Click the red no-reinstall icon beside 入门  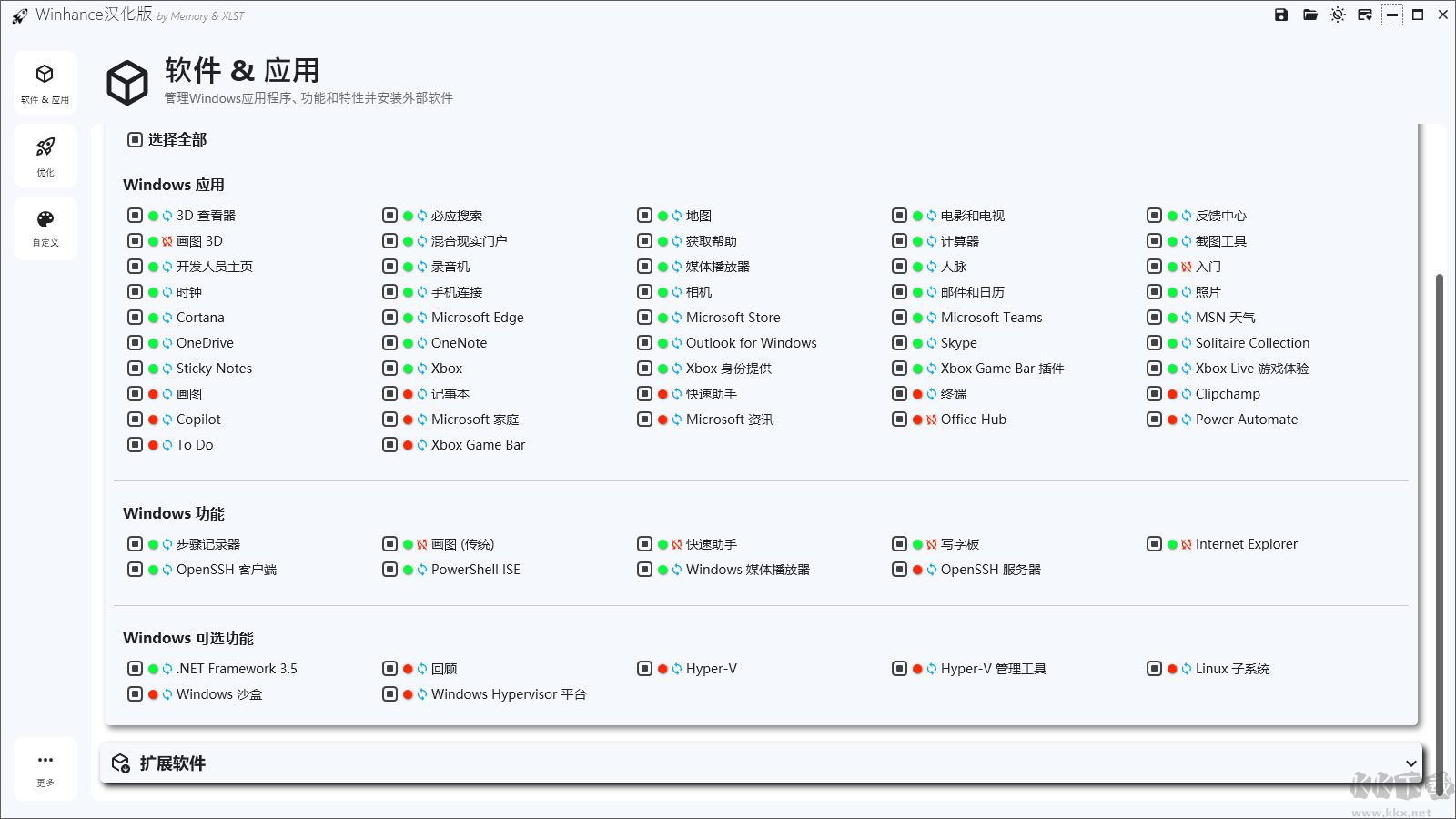point(1187,267)
